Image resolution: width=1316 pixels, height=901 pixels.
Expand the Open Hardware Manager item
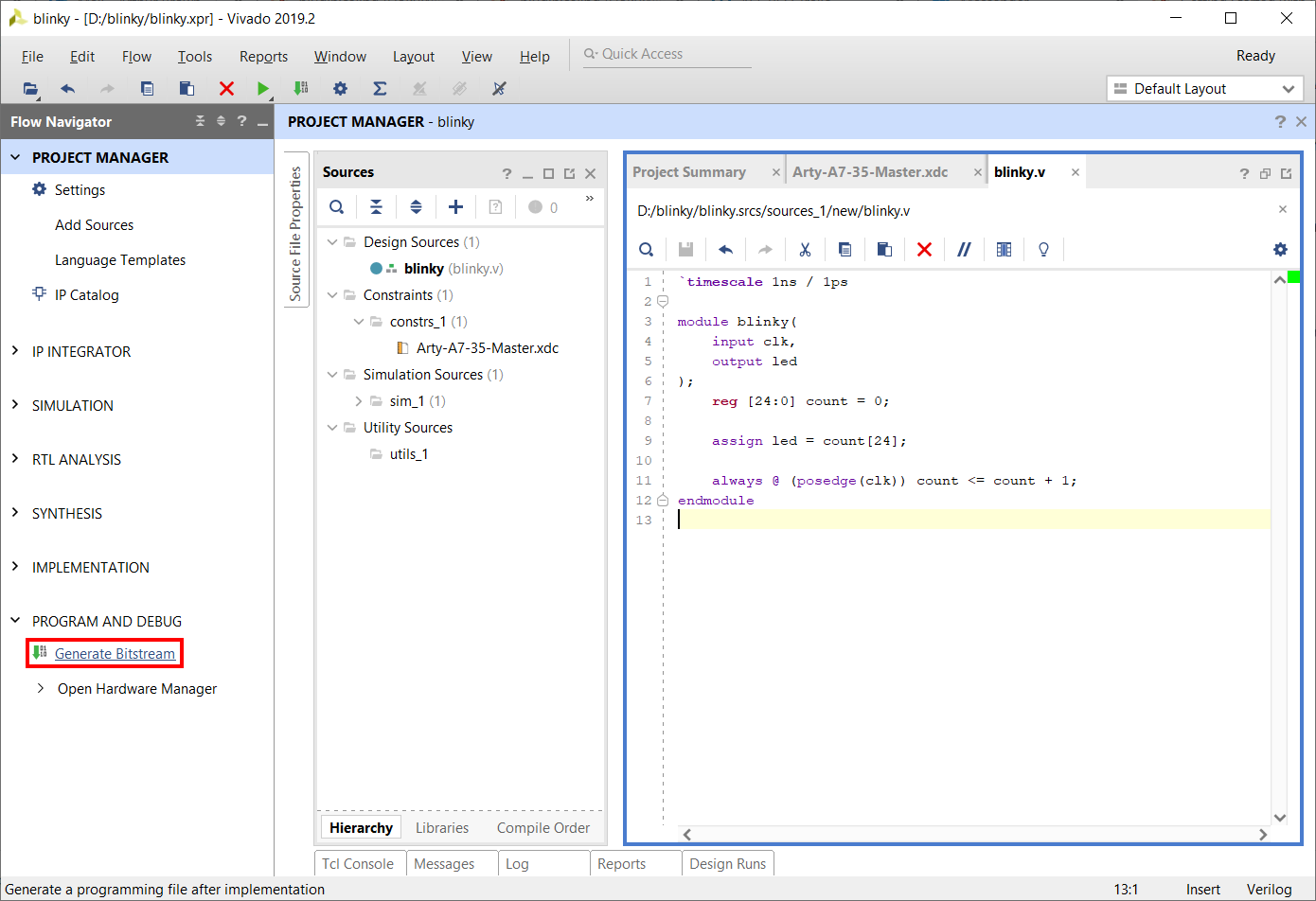point(40,689)
